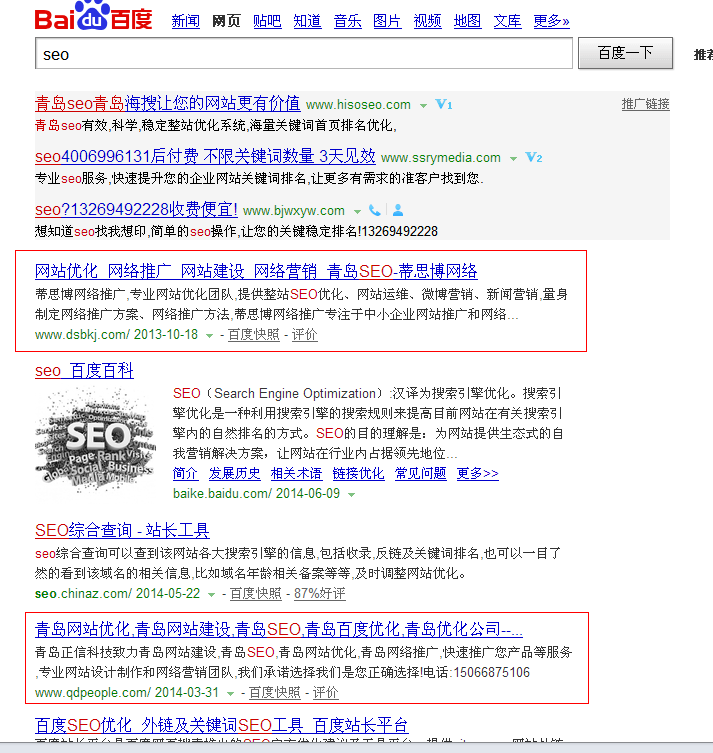Click 评价 for the www.qdpeople.com result
The image size is (713, 753).
click(x=326, y=692)
